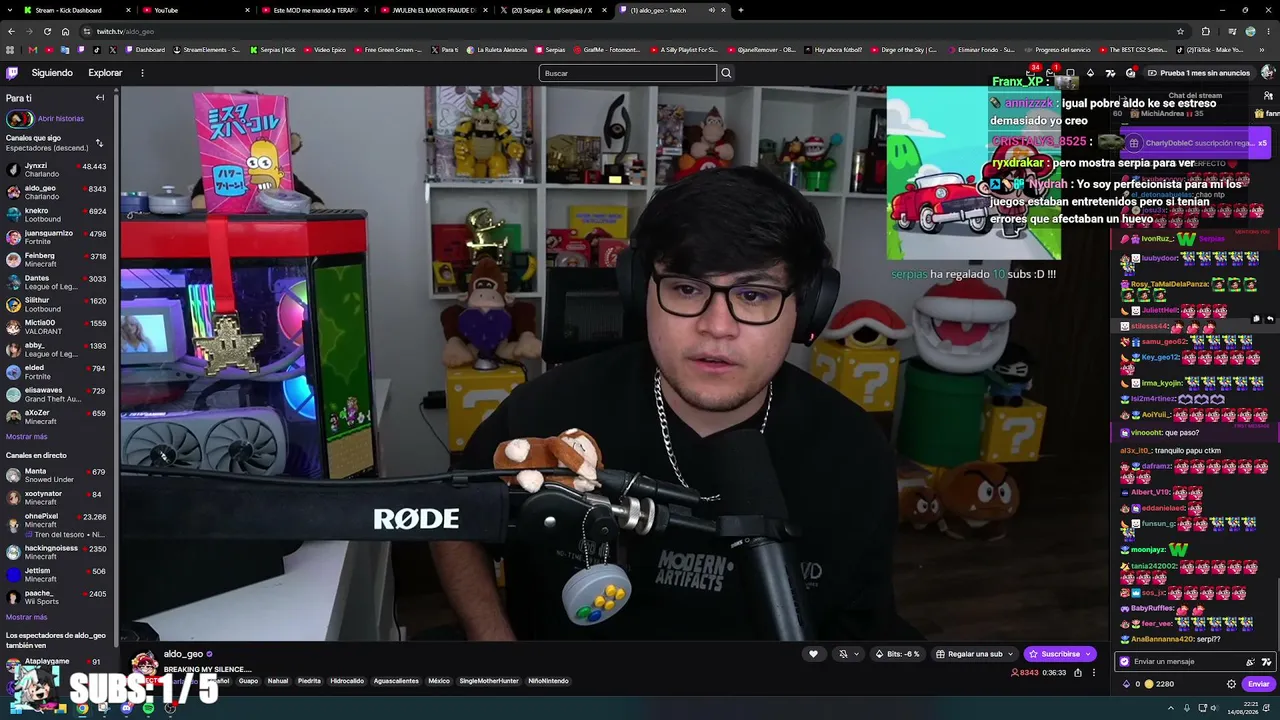This screenshot has height=720, width=1280.
Task: Go to the Siguiendo tab
Action: (52, 73)
